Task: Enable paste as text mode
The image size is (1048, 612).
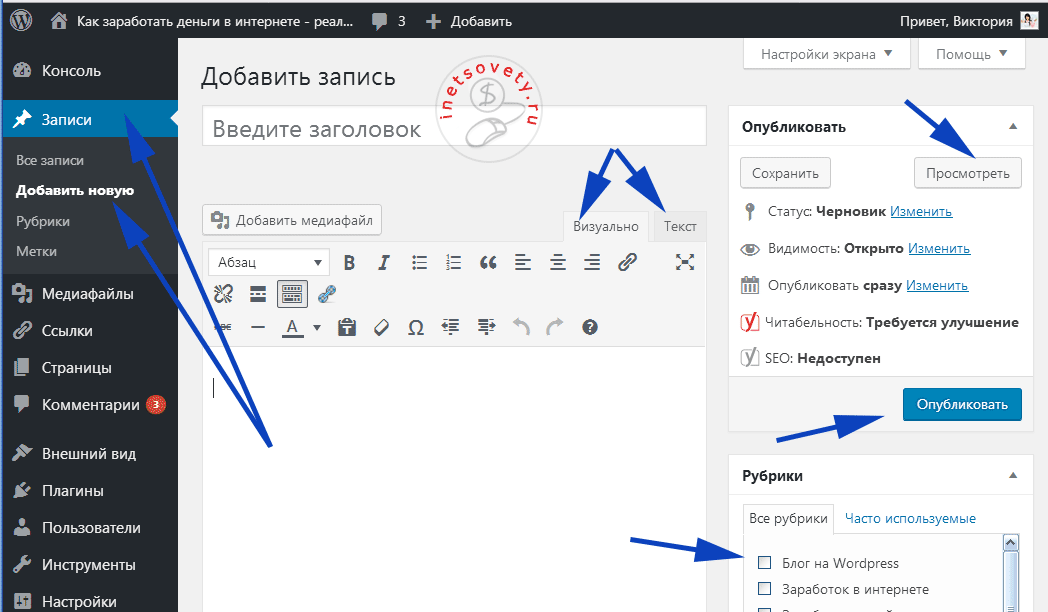Action: point(346,327)
